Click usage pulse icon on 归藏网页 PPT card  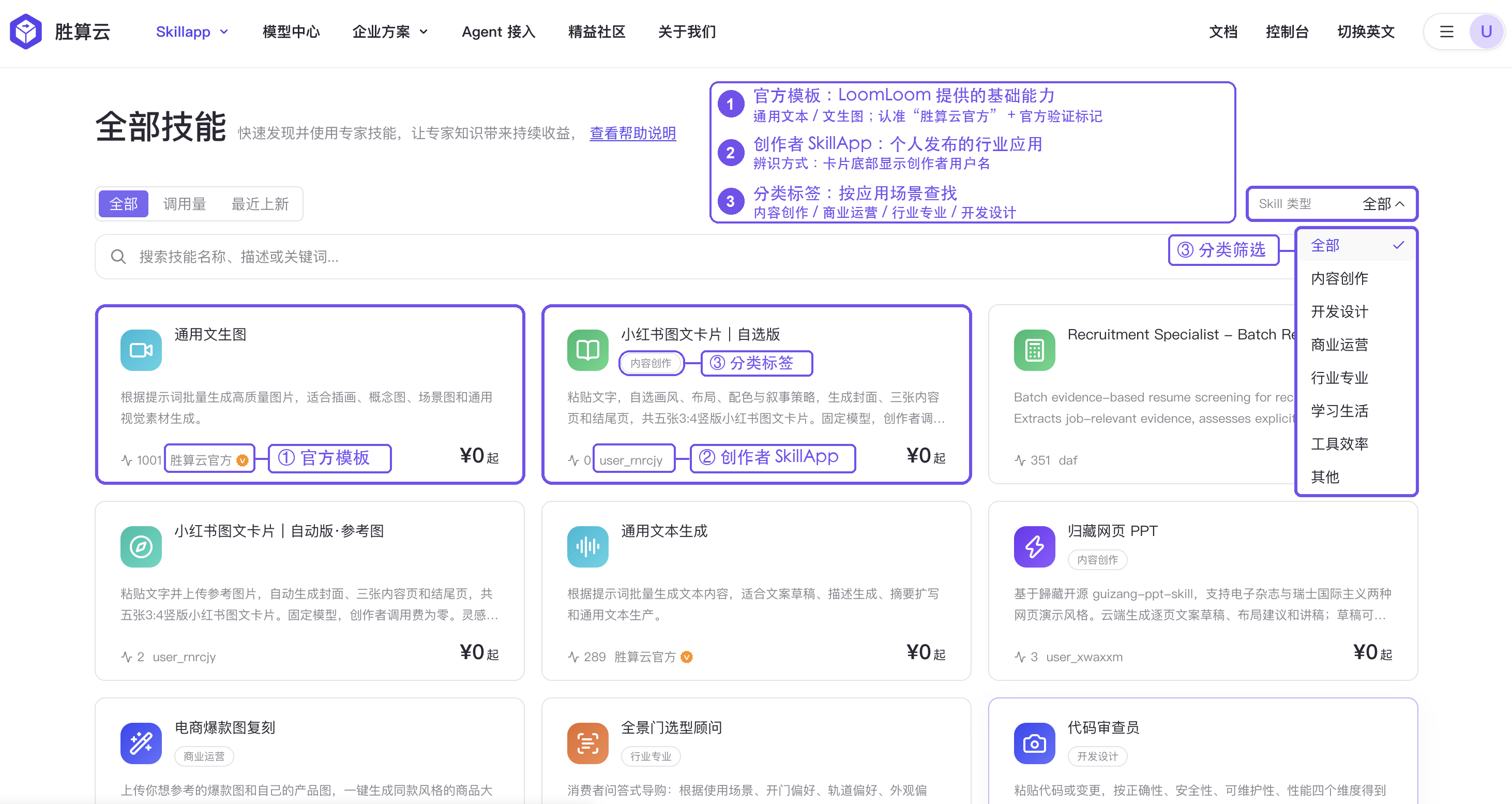pos(1020,657)
